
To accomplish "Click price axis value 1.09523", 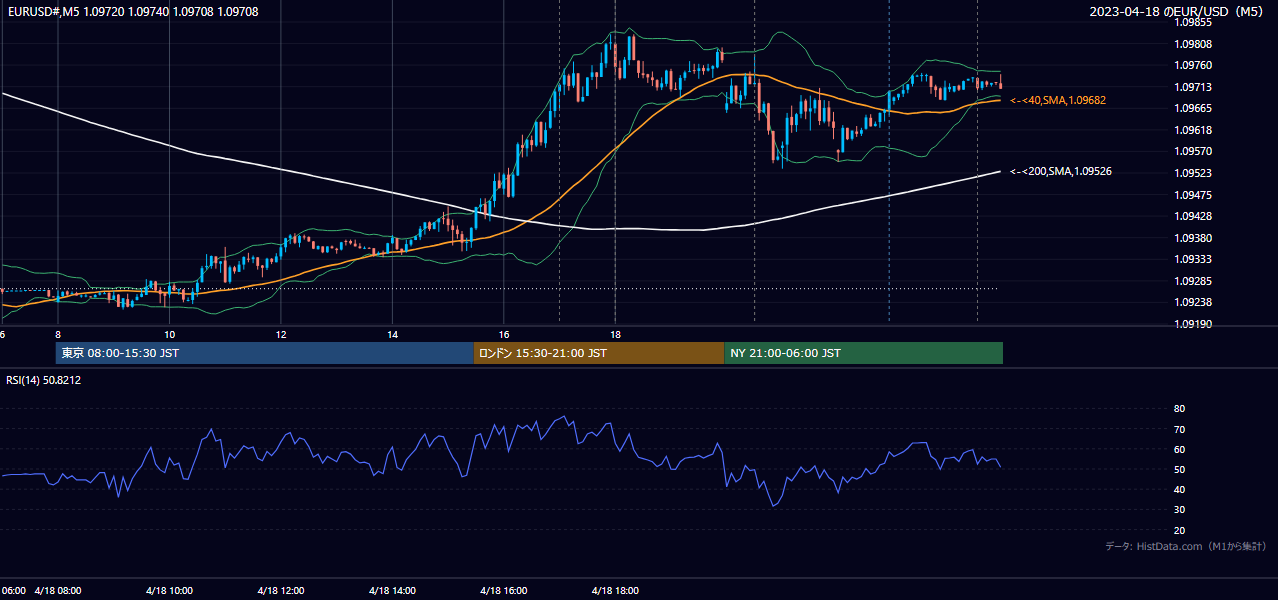I will click(x=1192, y=173).
